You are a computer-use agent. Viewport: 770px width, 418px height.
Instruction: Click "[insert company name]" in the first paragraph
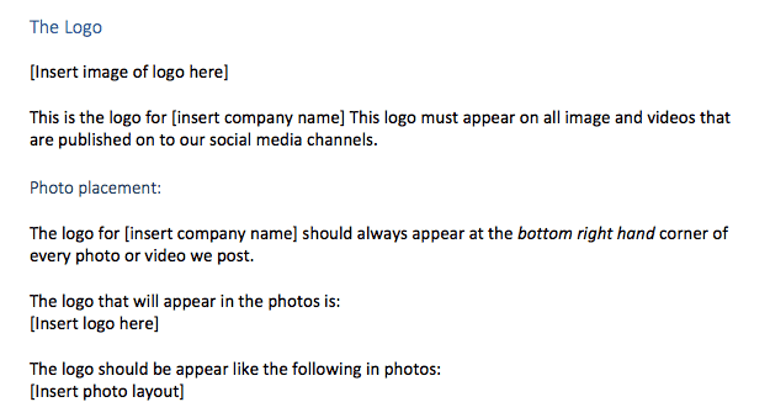(x=265, y=118)
